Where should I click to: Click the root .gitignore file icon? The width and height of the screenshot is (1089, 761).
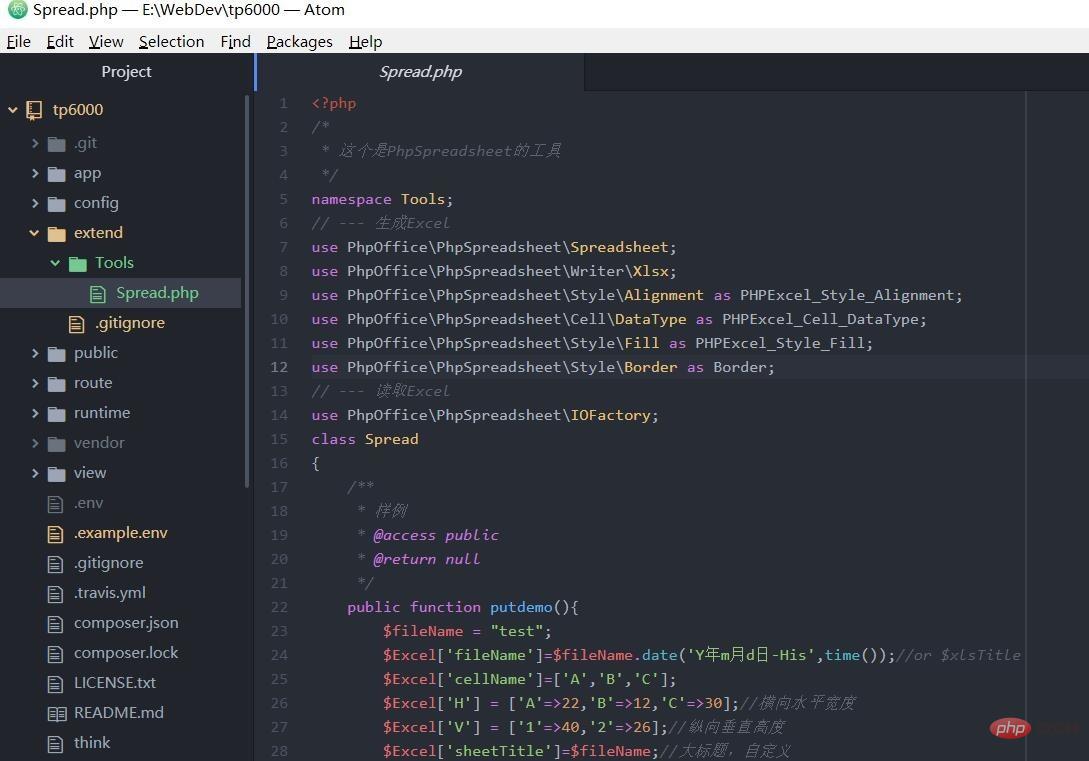55,563
